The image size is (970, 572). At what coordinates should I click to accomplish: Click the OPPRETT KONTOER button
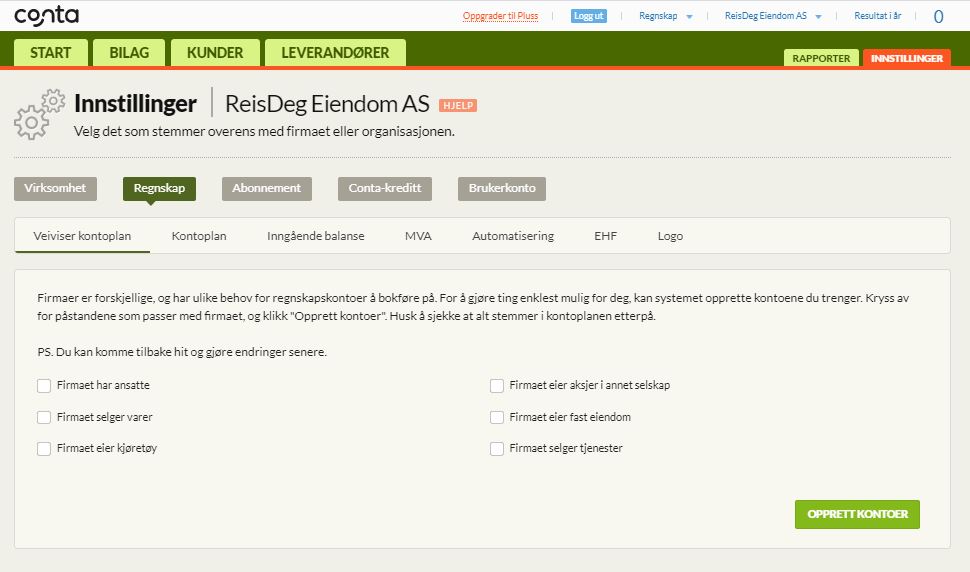(x=857, y=514)
